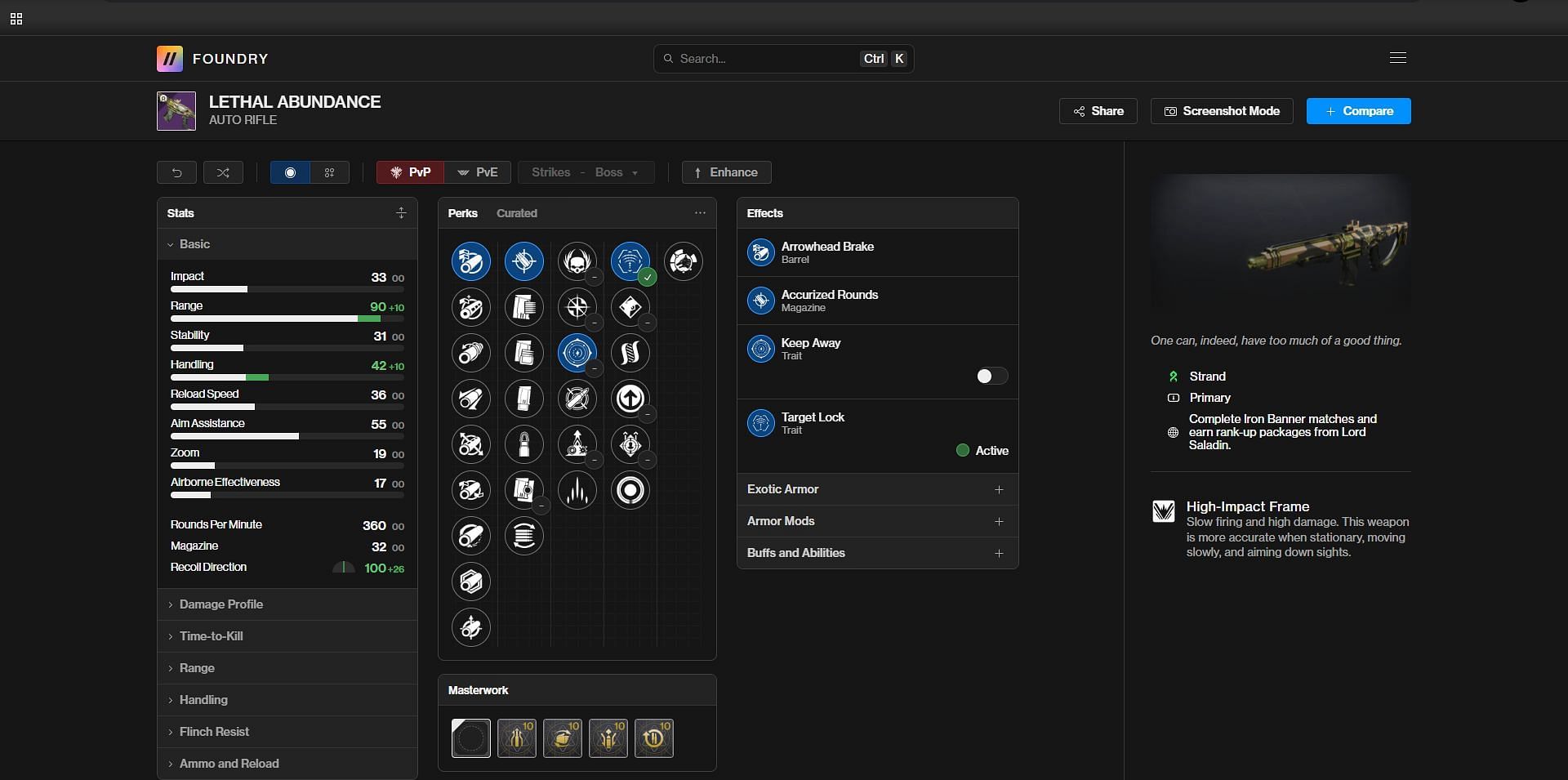Image resolution: width=1568 pixels, height=780 pixels.
Task: Toggle the minus badge on Keep Away perk
Action: point(595,369)
